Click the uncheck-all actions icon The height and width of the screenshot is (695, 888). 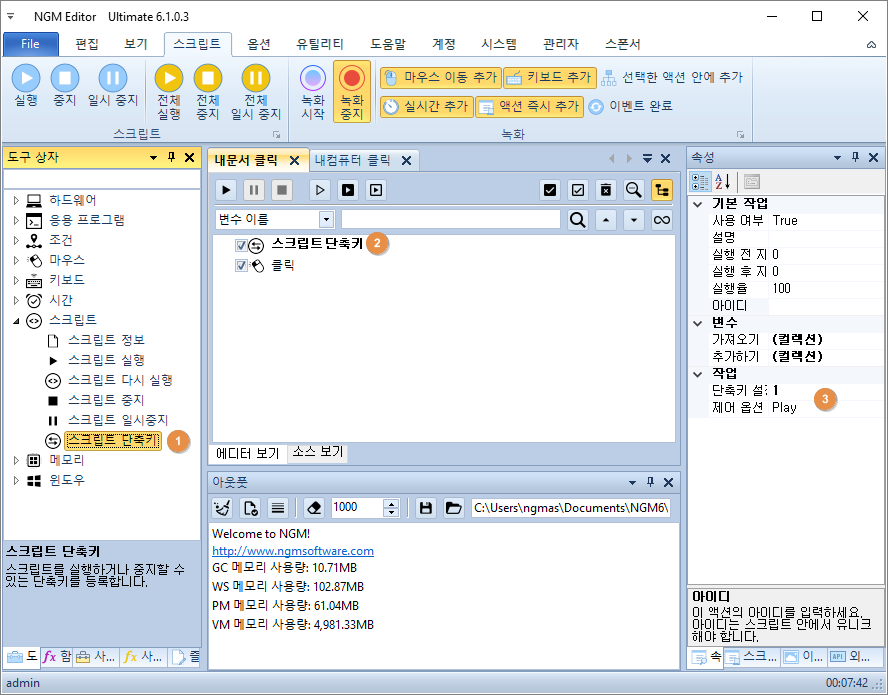pos(578,190)
